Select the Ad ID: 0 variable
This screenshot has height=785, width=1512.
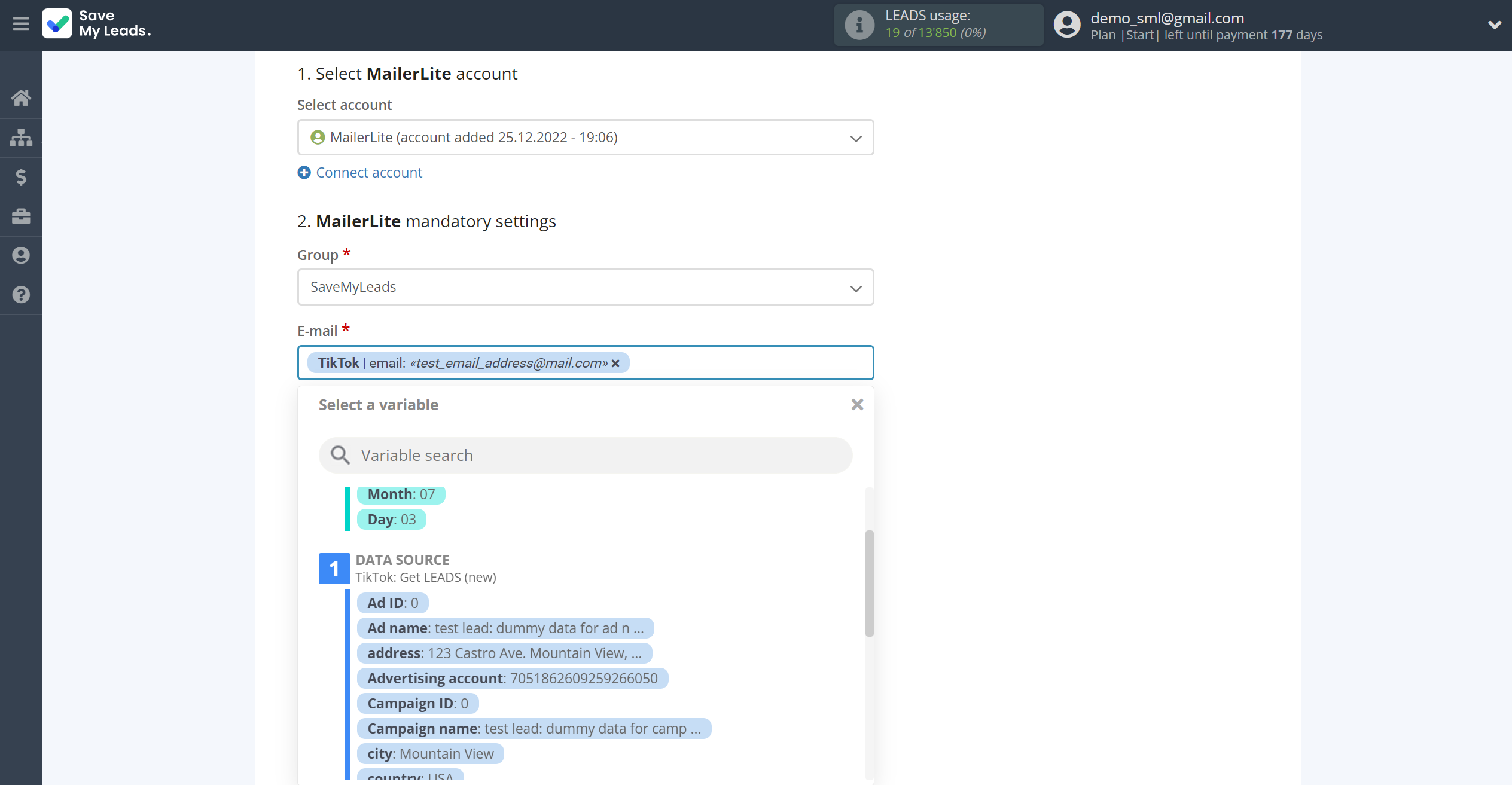pos(393,603)
